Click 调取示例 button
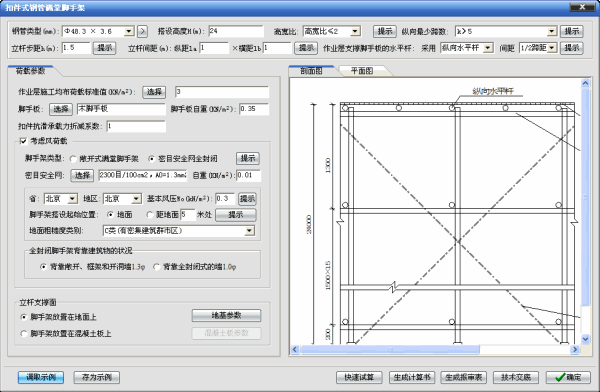Viewport: 600px width, 392px height. click(41, 377)
